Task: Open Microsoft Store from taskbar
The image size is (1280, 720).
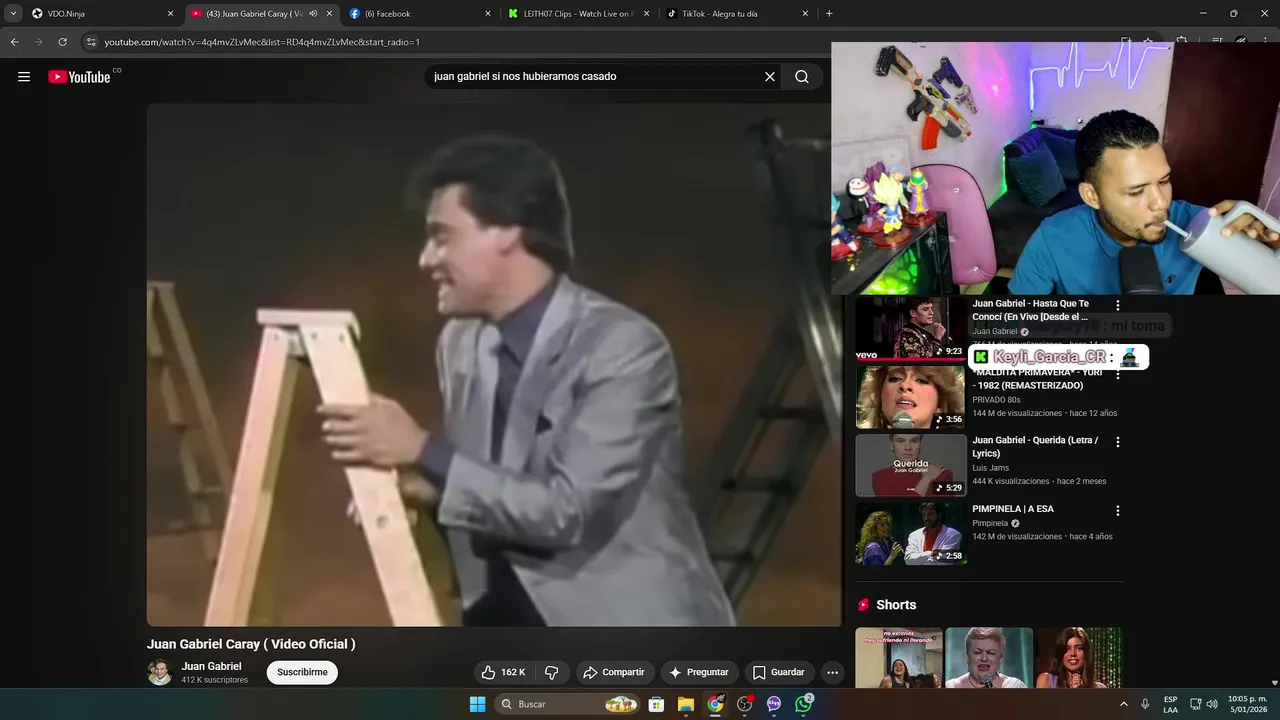Action: 656,704
